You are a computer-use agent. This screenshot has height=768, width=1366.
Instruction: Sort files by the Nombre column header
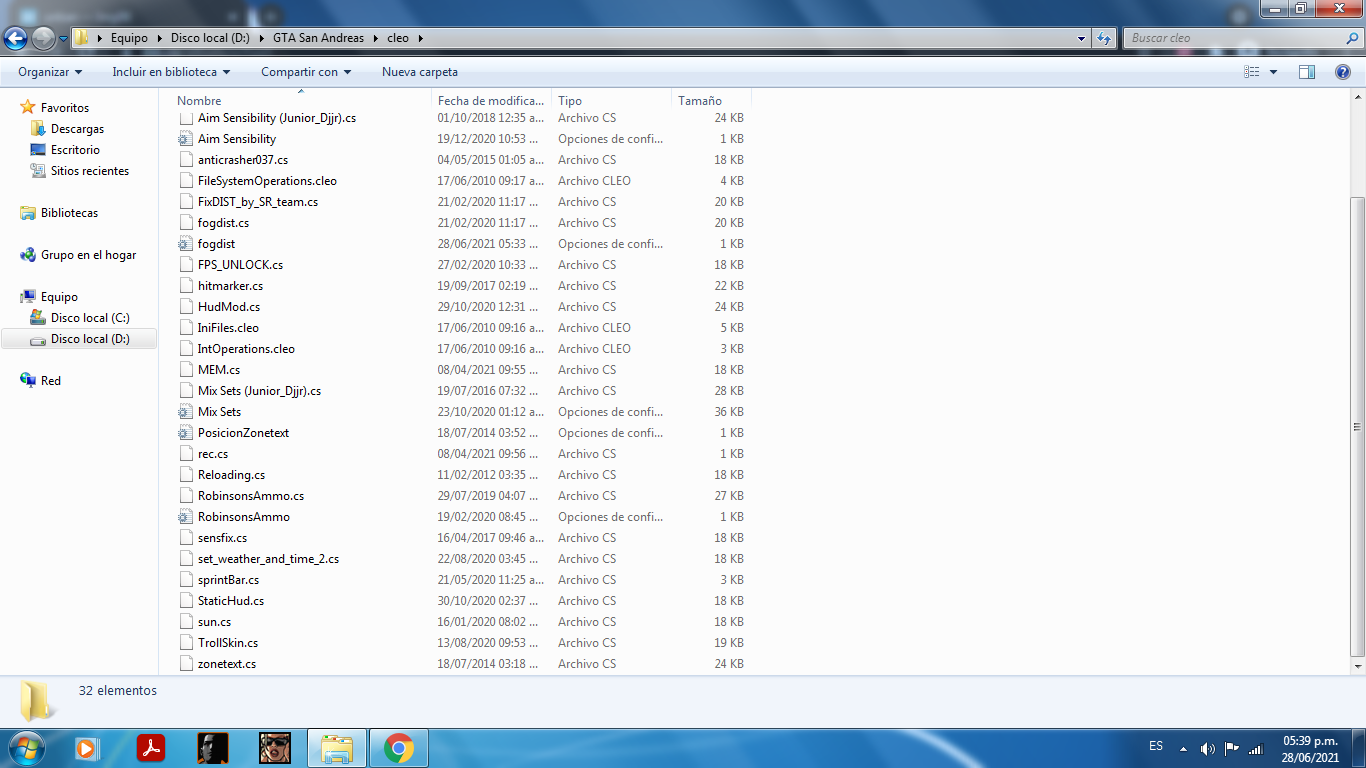(x=304, y=101)
